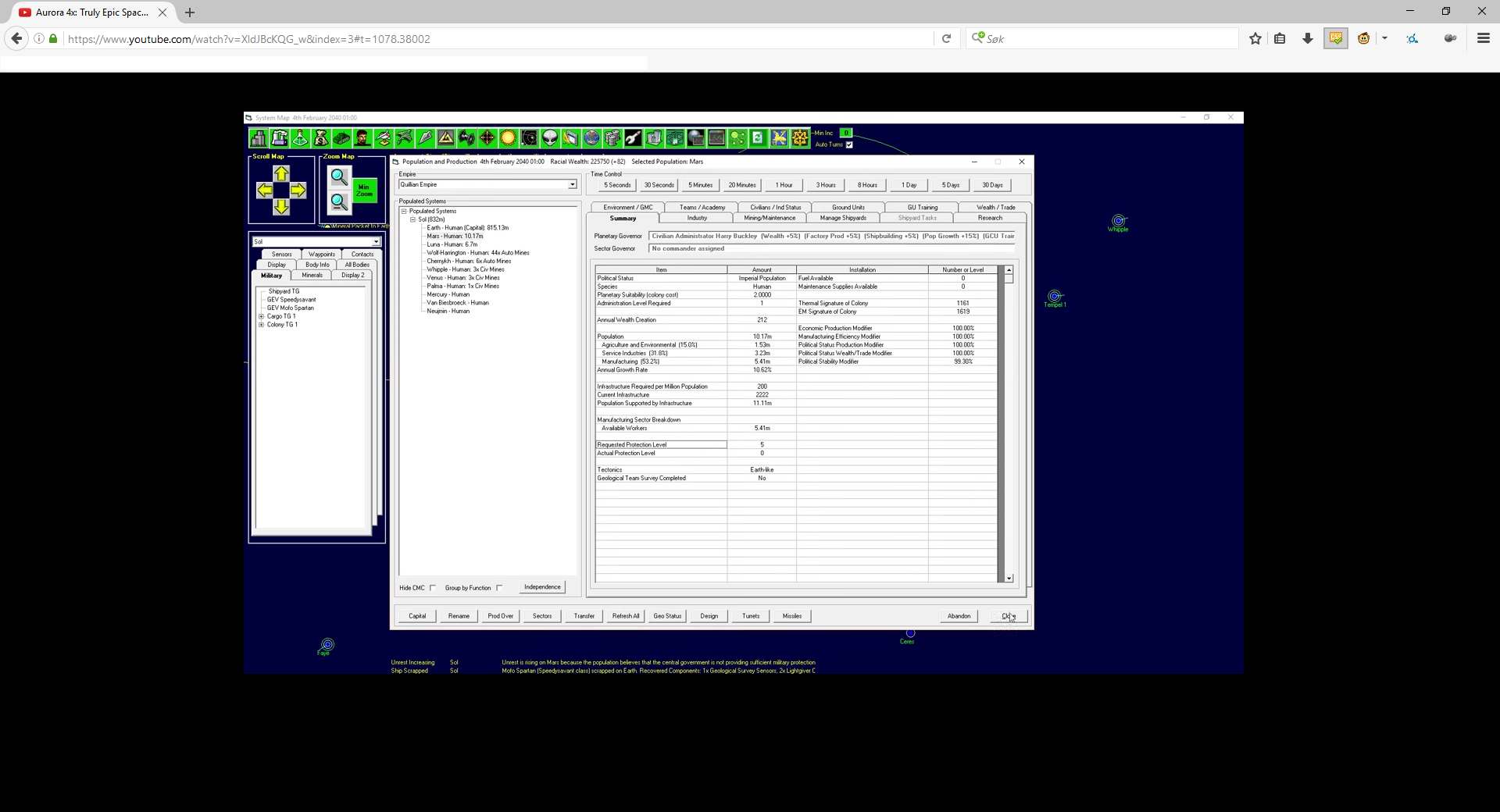The width and height of the screenshot is (1500, 812).
Task: Click the scroll map up arrow
Action: [x=281, y=173]
